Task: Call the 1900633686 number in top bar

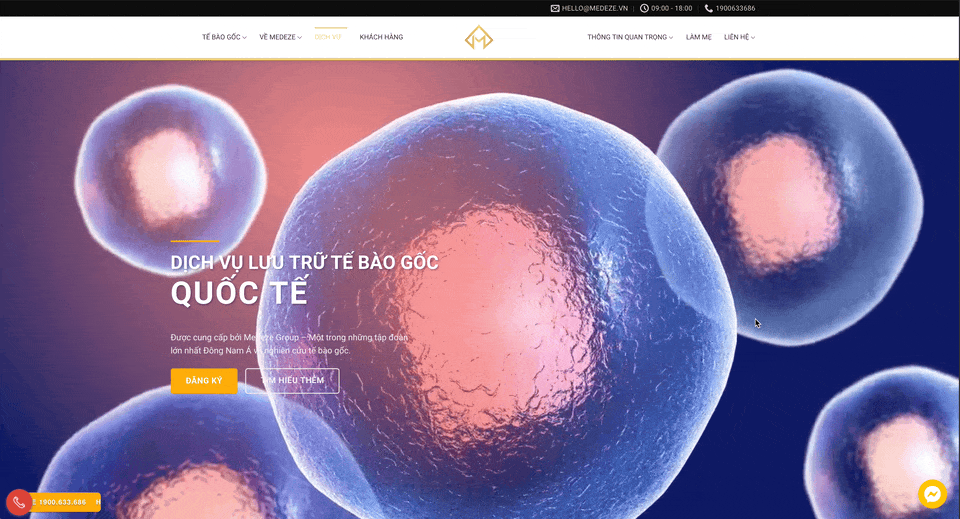Action: tap(735, 8)
